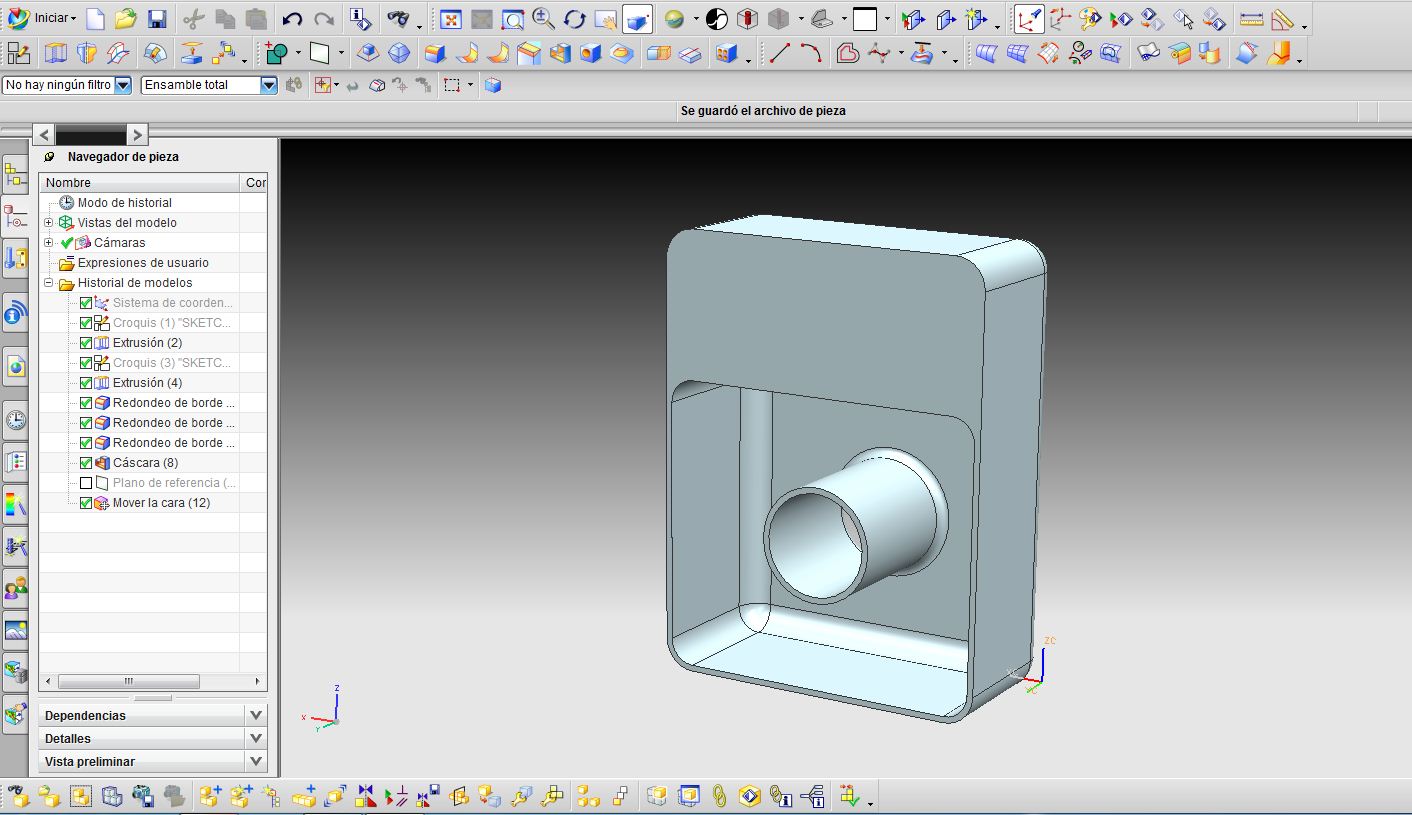Activate the Rotate view tool

[574, 18]
